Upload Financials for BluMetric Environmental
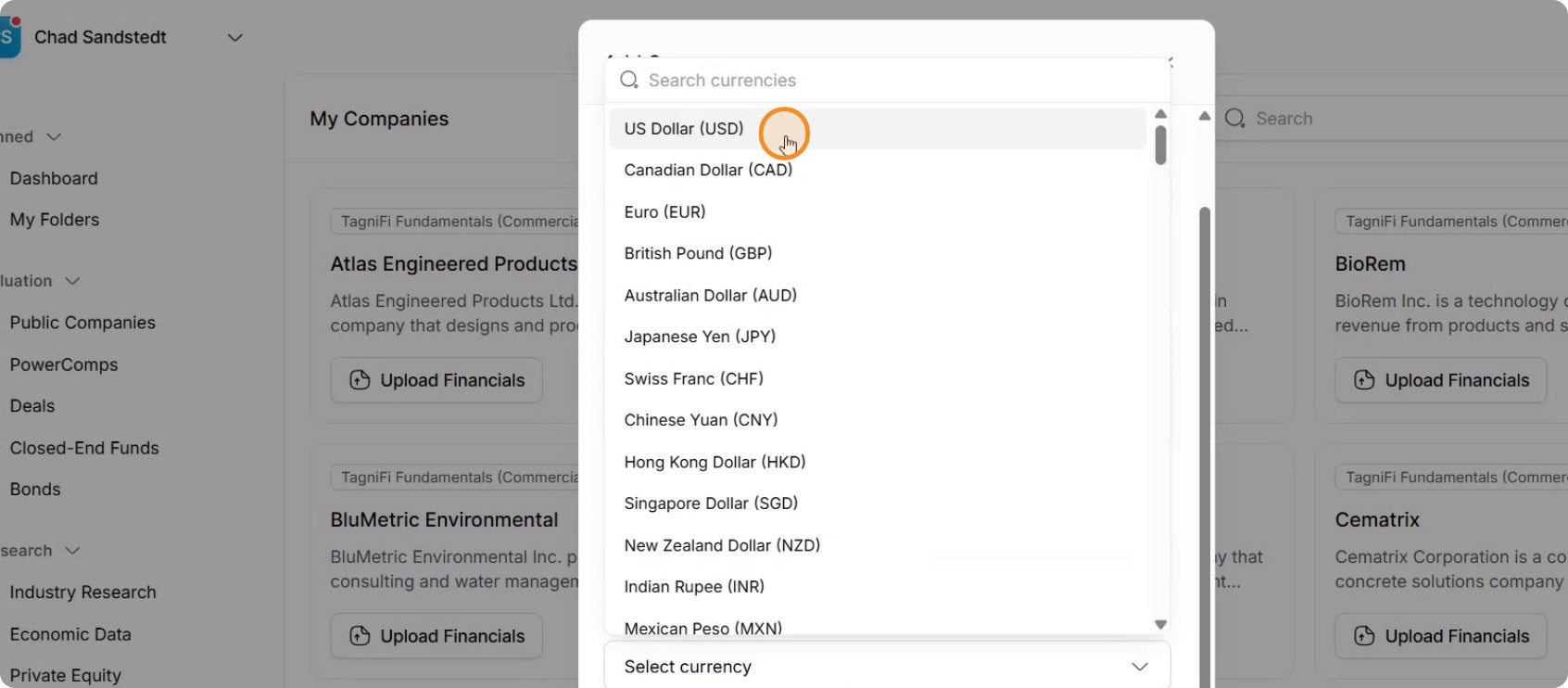The image size is (1568, 688). (436, 636)
